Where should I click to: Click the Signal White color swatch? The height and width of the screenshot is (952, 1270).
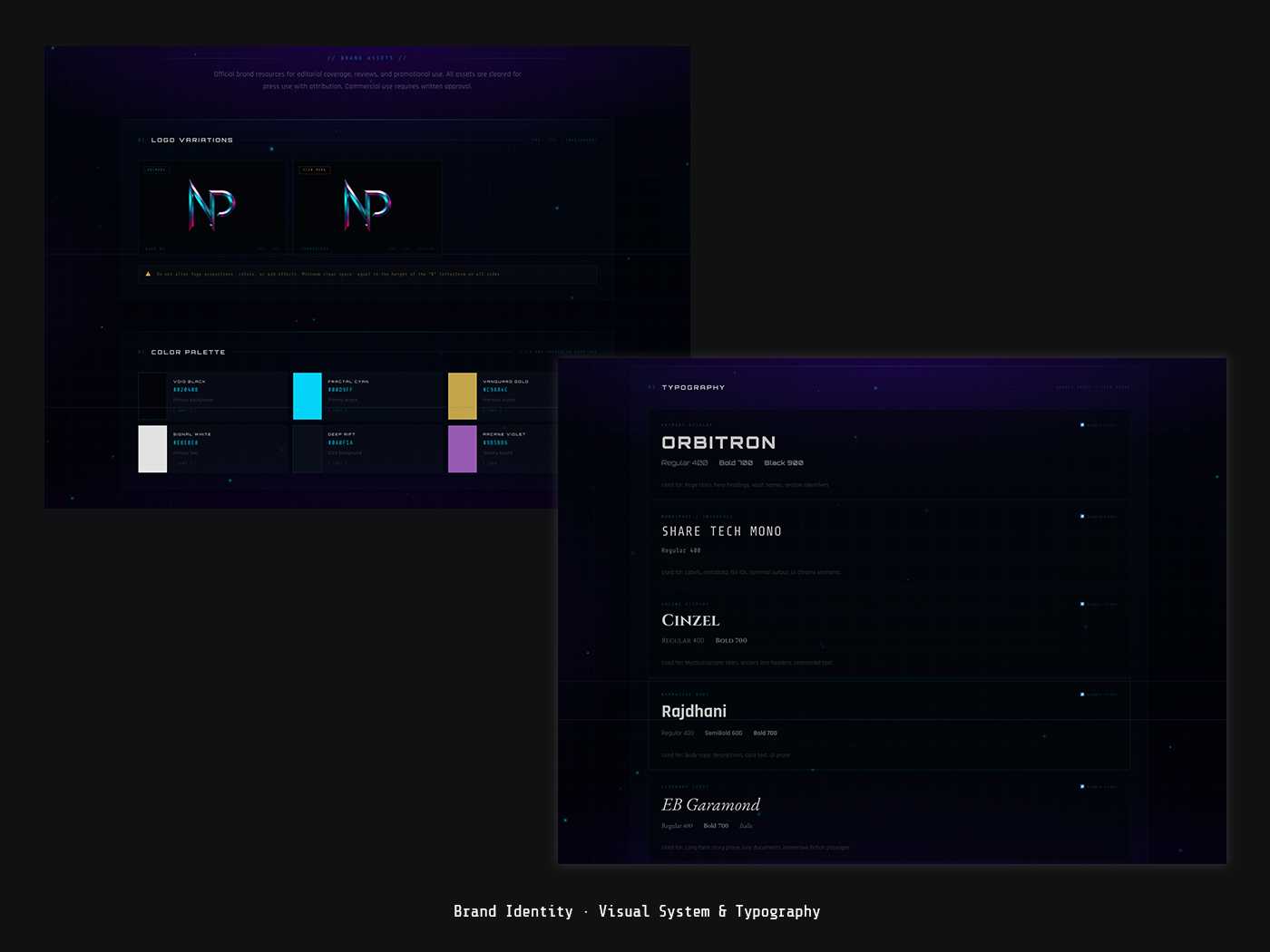(x=152, y=449)
